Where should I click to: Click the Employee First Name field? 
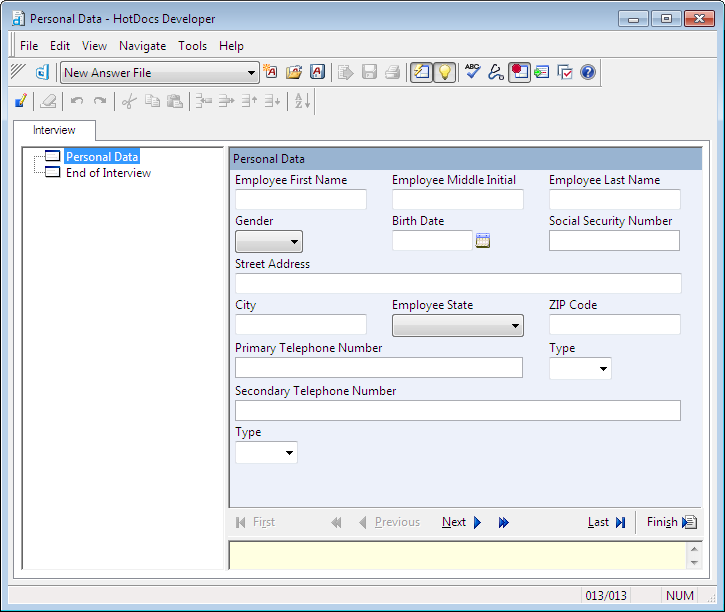301,199
